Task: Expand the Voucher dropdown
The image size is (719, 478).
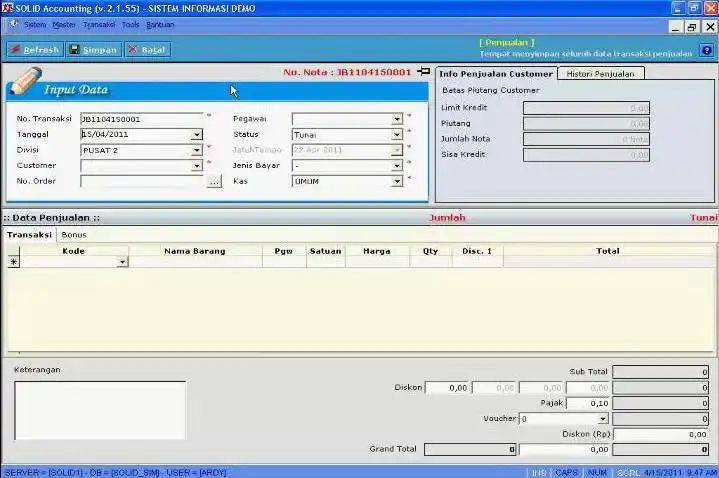Action: [603, 419]
